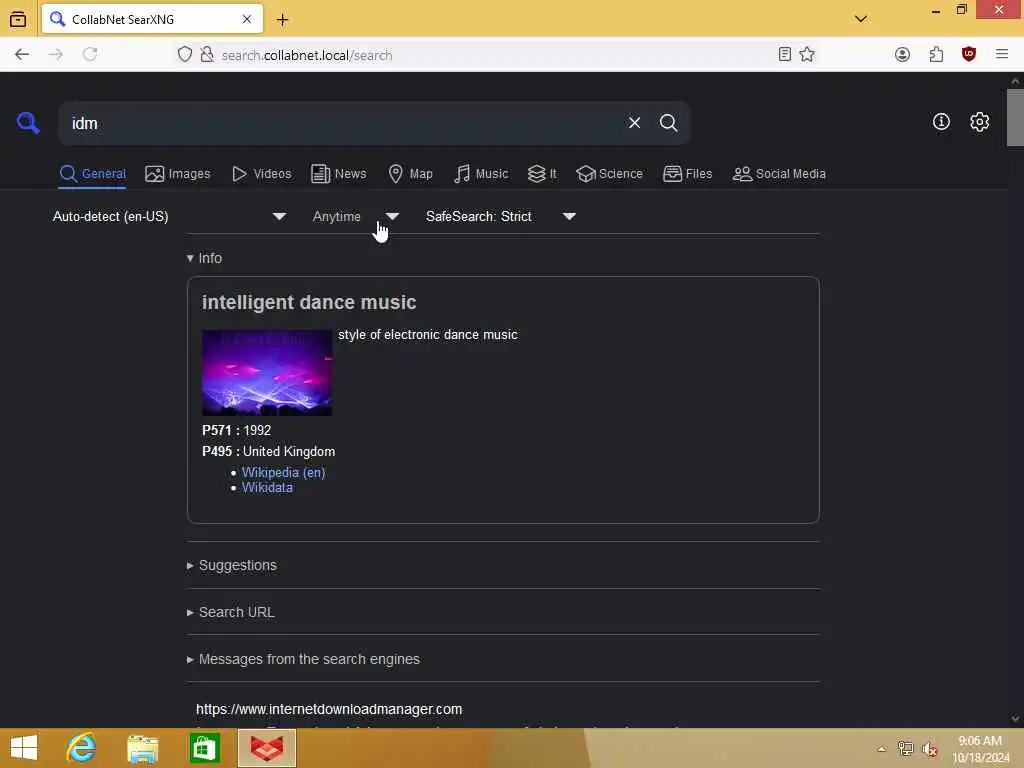Open the Firefox account menu
The height and width of the screenshot is (768, 1024).
coord(902,55)
